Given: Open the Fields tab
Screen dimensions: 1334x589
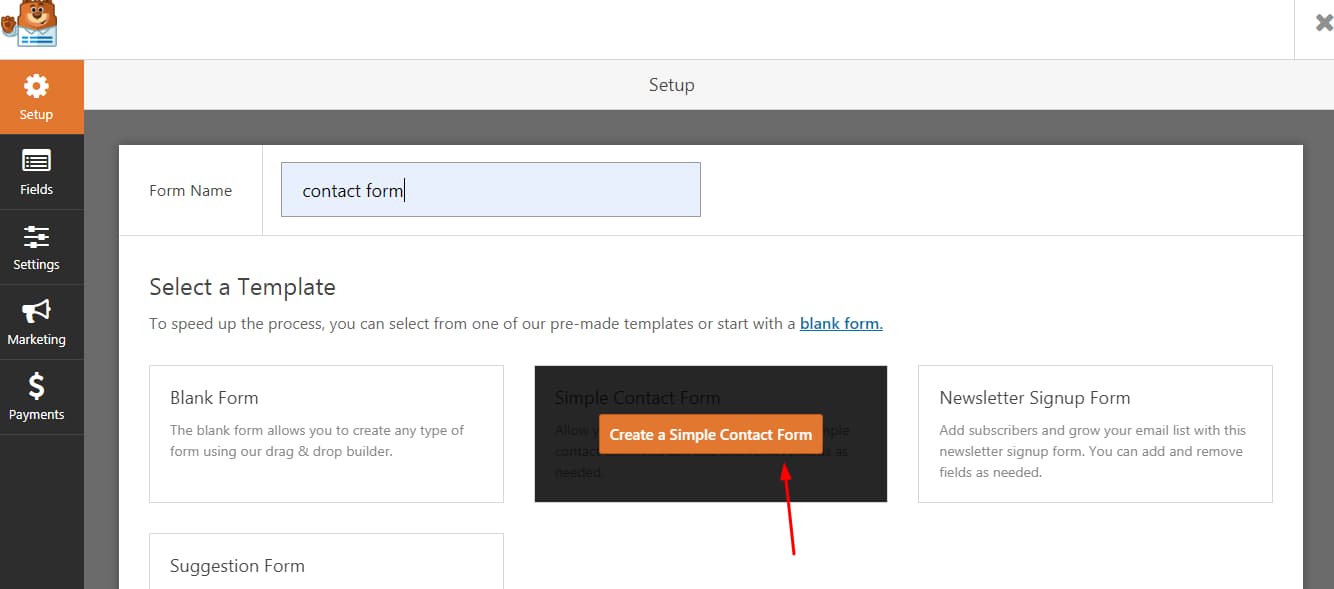Looking at the screenshot, I should tap(41, 172).
